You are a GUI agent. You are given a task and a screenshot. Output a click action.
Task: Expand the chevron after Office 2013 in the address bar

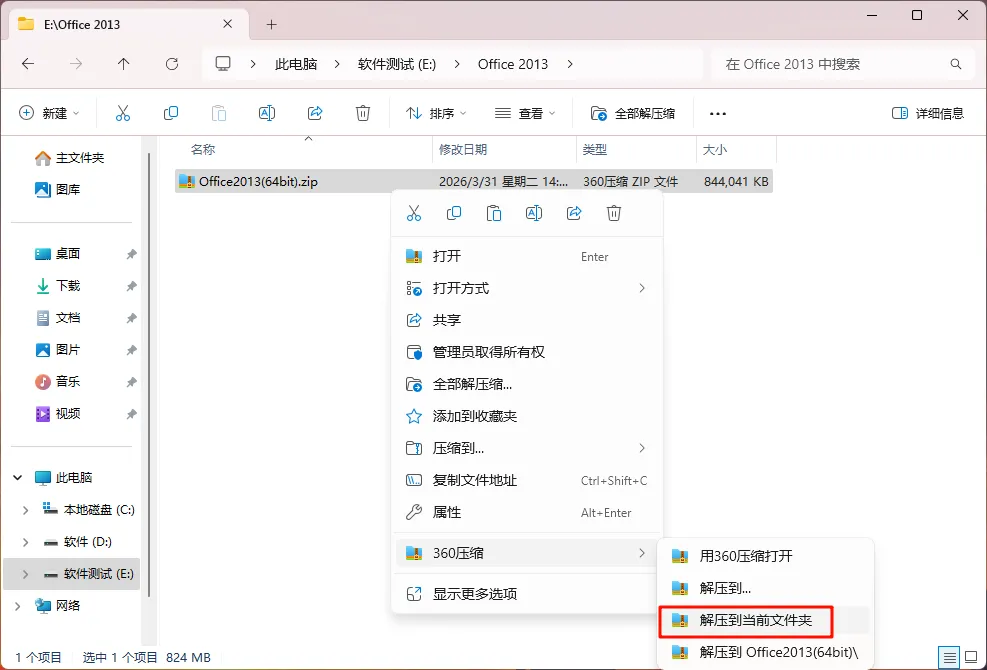tap(570, 64)
